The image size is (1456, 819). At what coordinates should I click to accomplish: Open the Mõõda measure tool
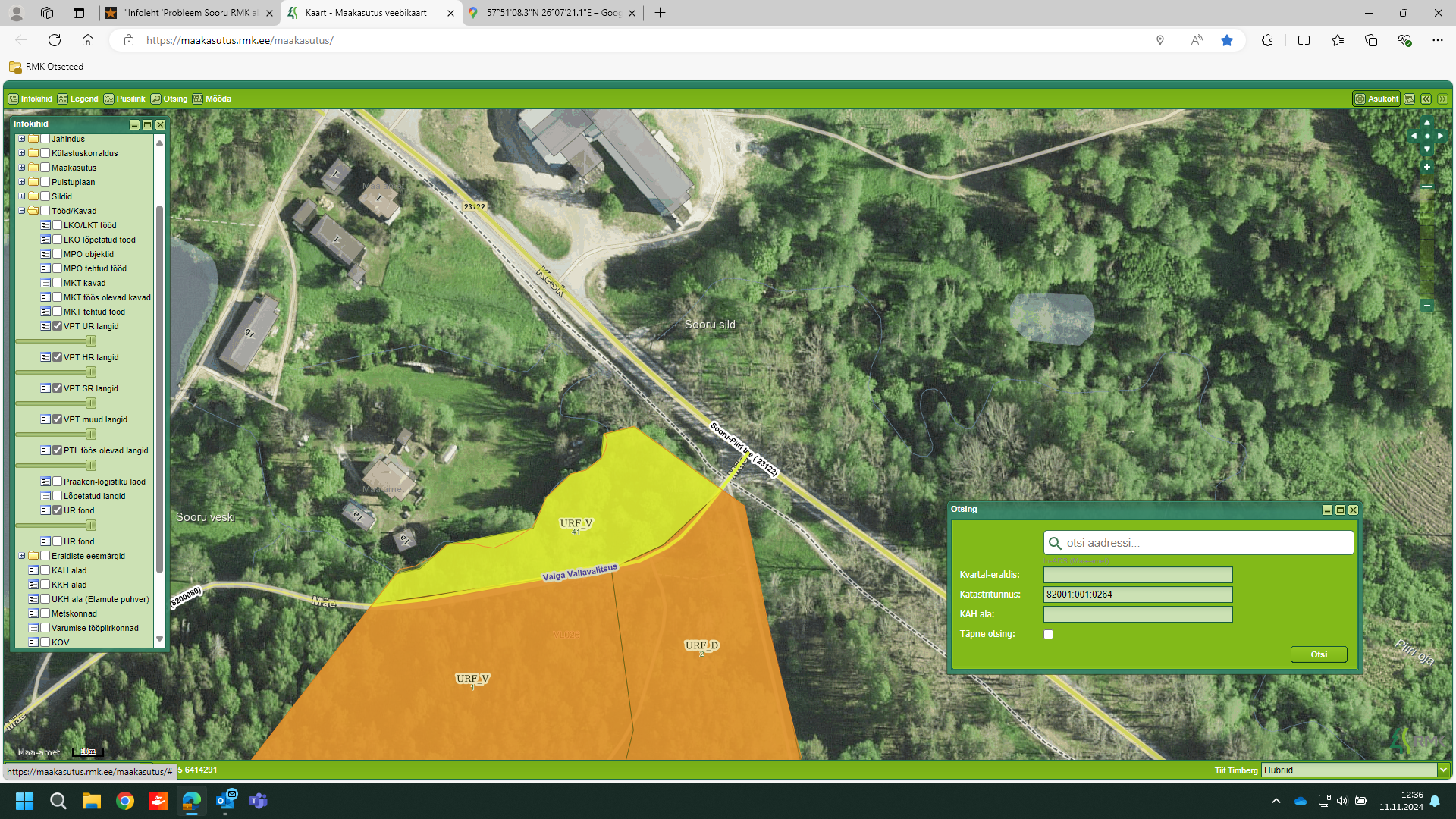pos(212,99)
